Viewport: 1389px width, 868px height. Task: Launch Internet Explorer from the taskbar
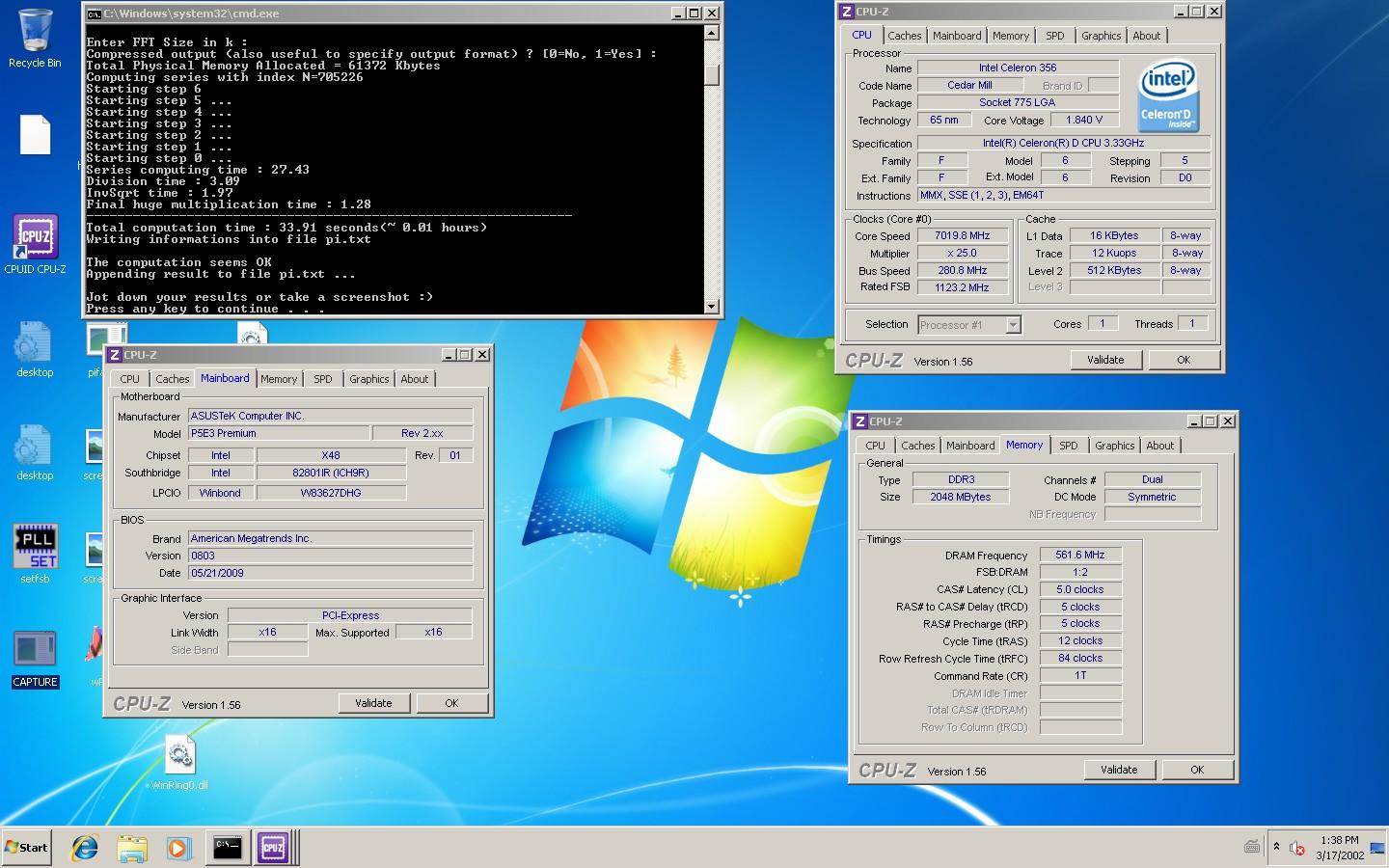pyautogui.click(x=85, y=848)
